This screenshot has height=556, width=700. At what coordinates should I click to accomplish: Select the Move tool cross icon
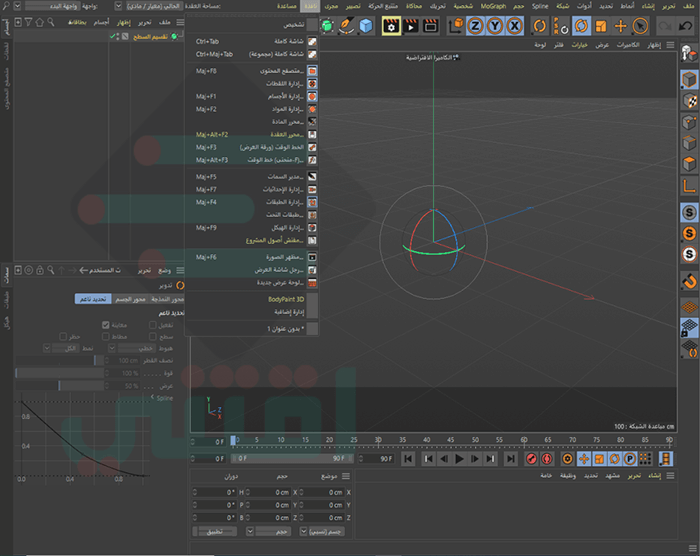pyautogui.click(x=621, y=26)
